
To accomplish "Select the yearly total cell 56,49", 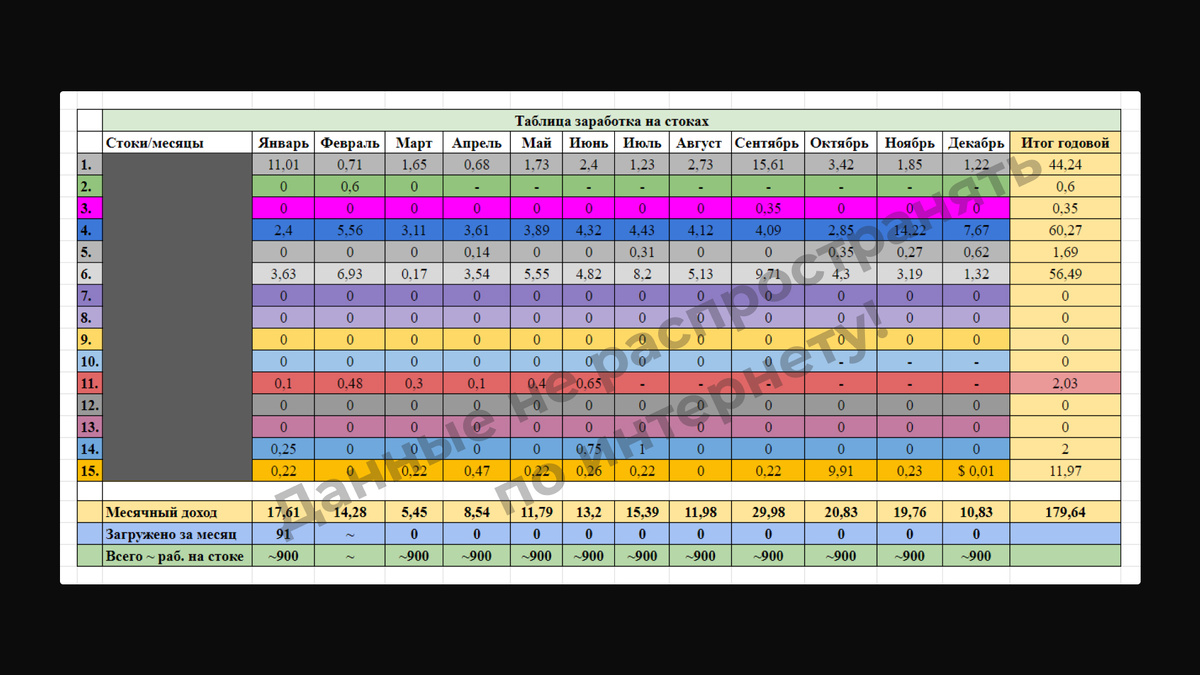I will coord(1065,274).
